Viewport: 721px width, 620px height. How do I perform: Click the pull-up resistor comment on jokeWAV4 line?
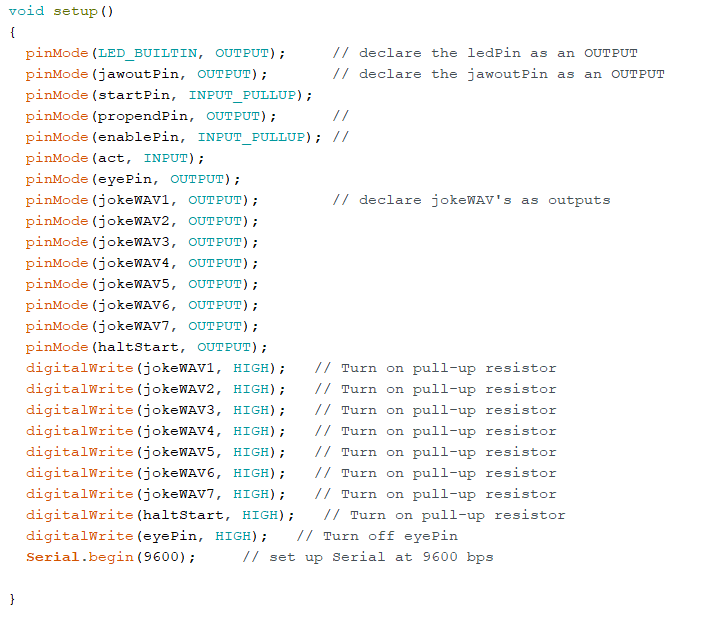[x=435, y=431]
